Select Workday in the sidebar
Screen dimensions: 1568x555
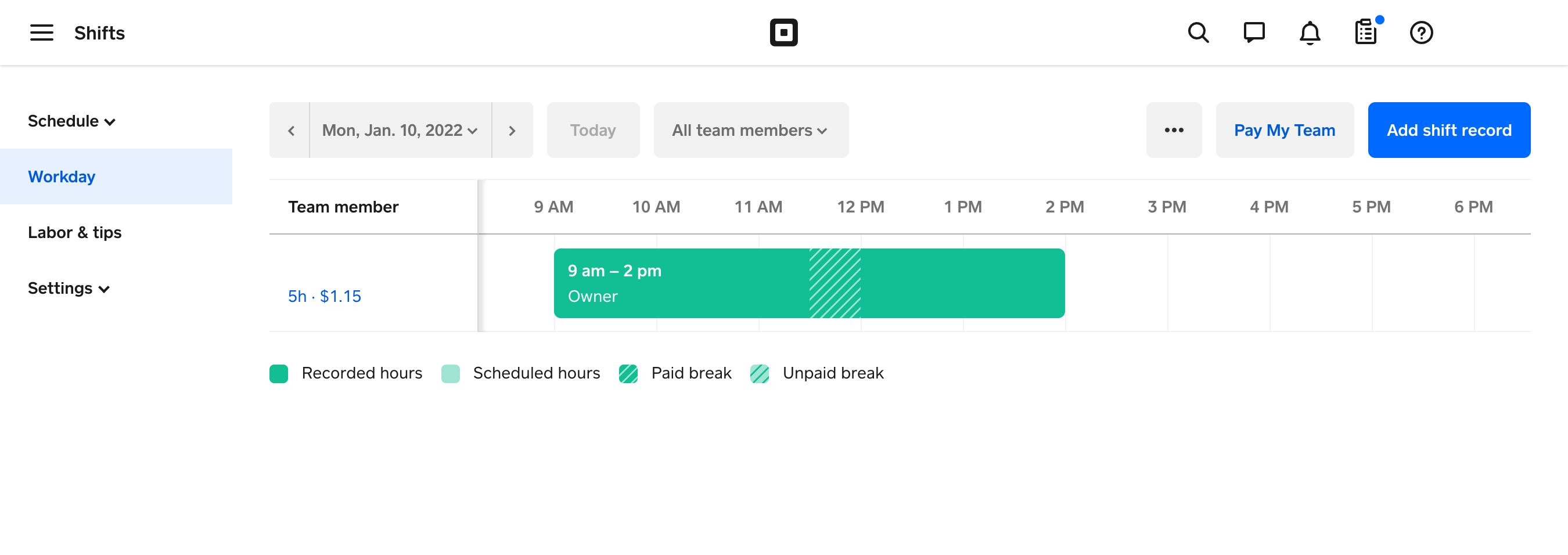point(62,177)
